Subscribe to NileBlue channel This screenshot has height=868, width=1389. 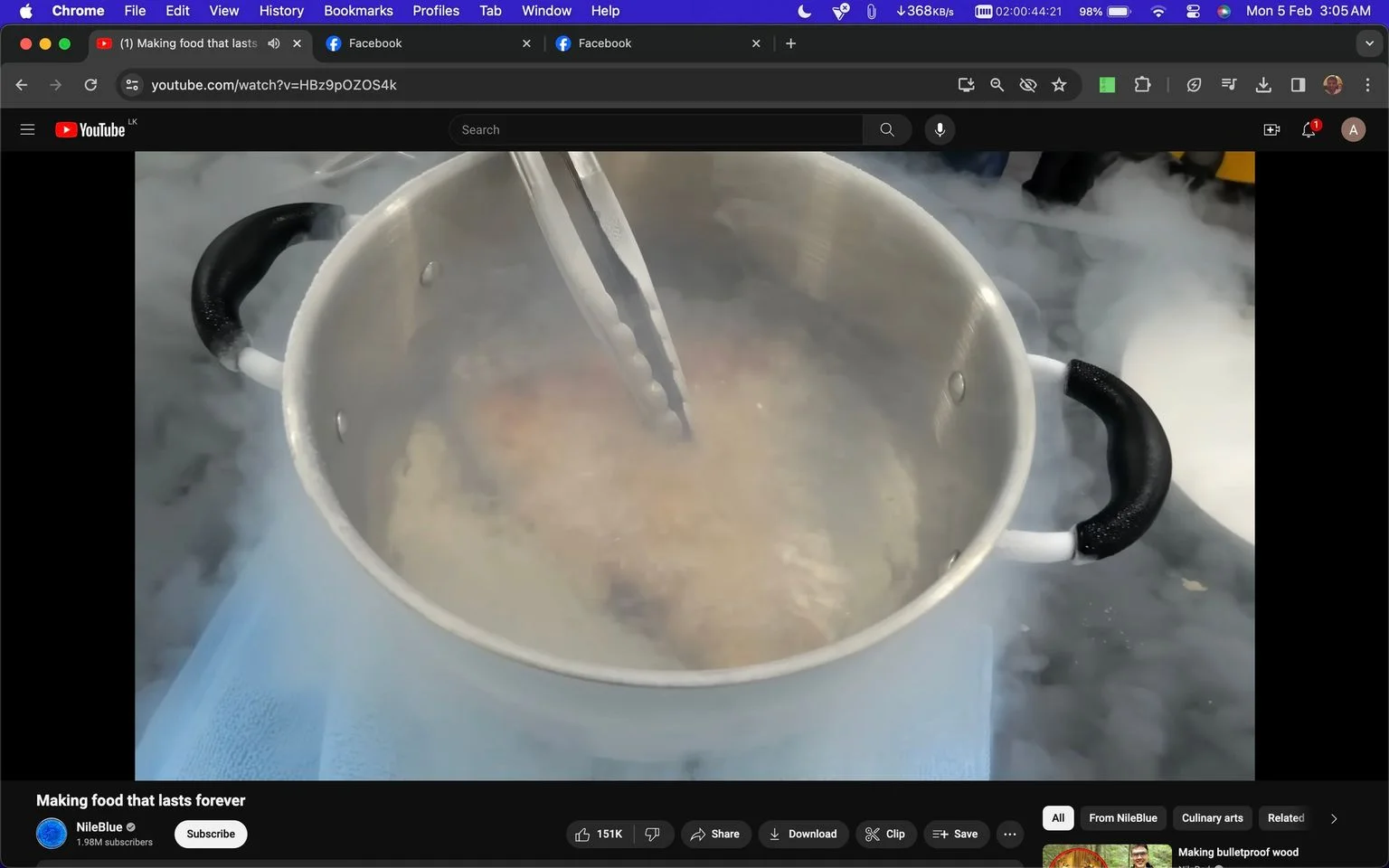tap(211, 834)
